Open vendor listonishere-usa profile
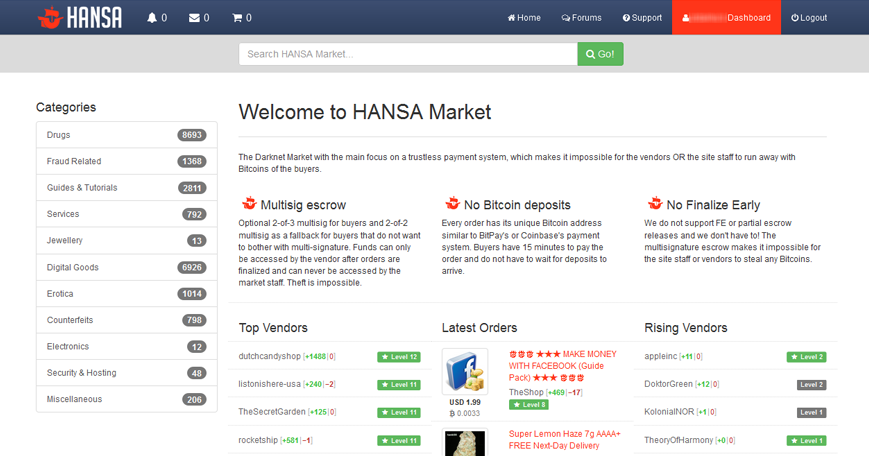This screenshot has width=869, height=456. coord(269,384)
